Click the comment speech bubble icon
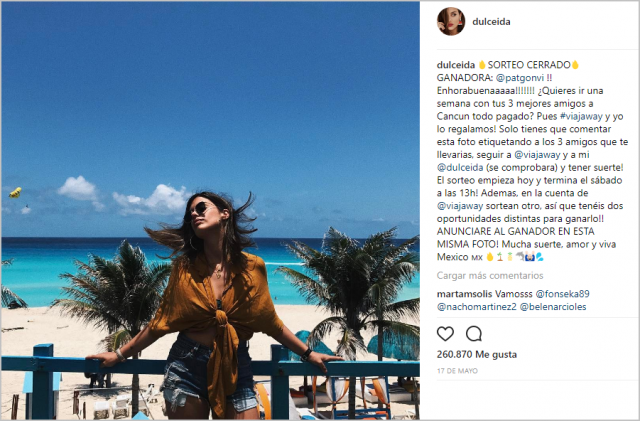The height and width of the screenshot is (421, 640). click(x=474, y=334)
